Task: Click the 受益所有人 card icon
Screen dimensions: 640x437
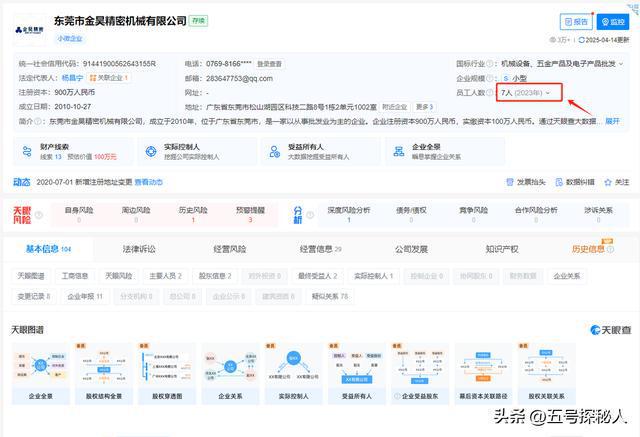Action: pos(275,151)
